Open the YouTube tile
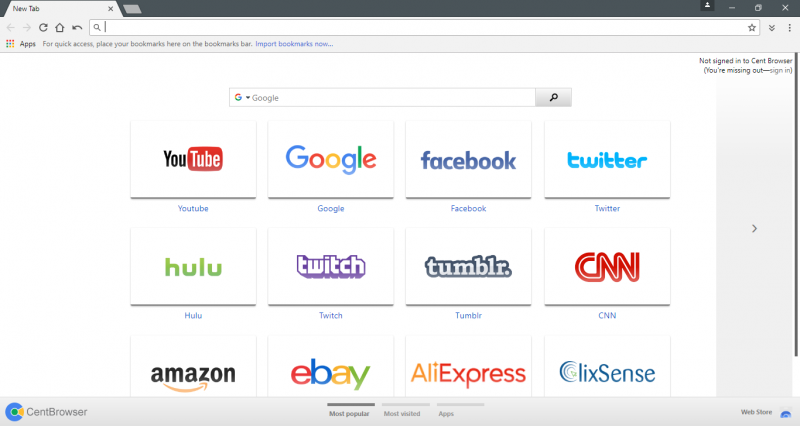800x426 pixels. [193, 159]
